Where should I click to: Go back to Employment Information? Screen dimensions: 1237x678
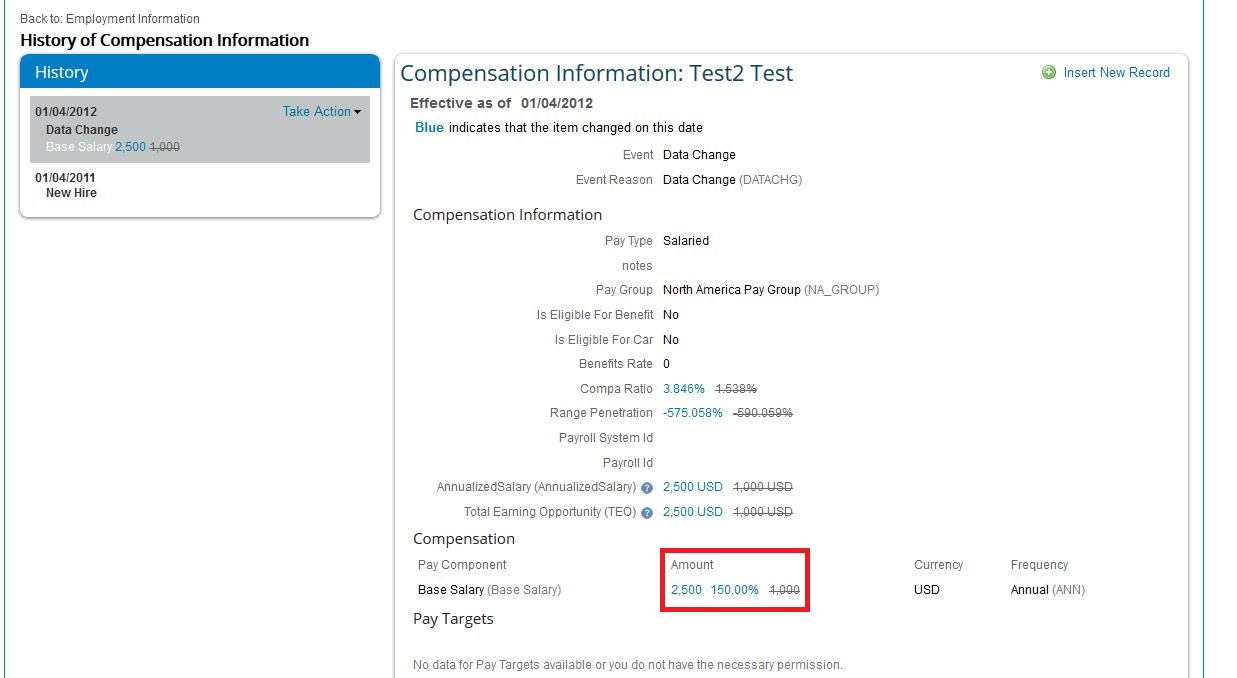coord(110,19)
